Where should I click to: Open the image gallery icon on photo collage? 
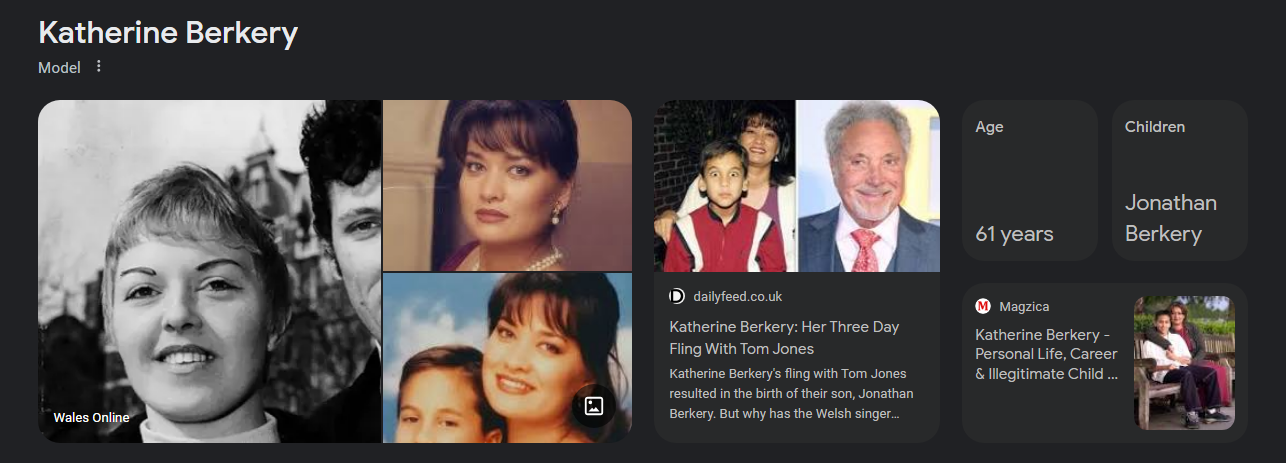click(593, 405)
